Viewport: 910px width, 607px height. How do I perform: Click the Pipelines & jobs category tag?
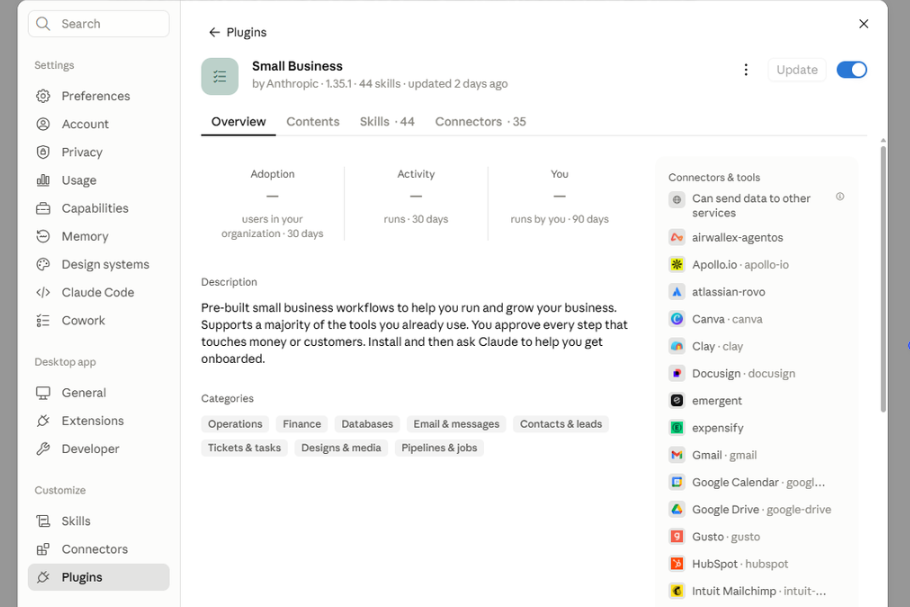tap(439, 448)
